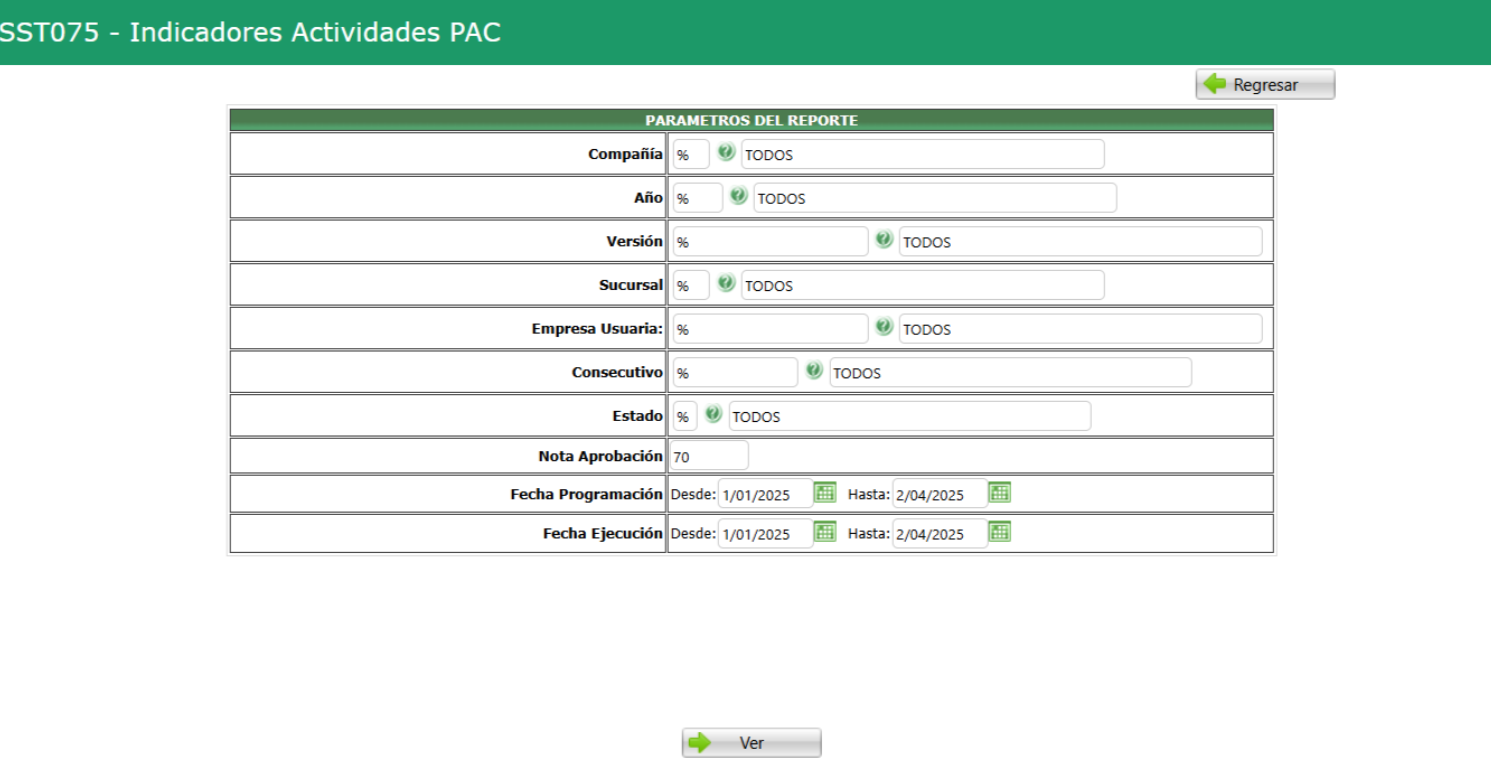Click the 'SST075 - Indicadores Actividades PAC' title

(x=250, y=32)
